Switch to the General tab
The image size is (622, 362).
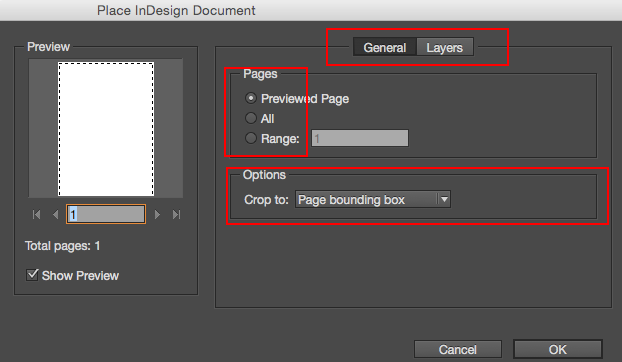pyautogui.click(x=384, y=48)
